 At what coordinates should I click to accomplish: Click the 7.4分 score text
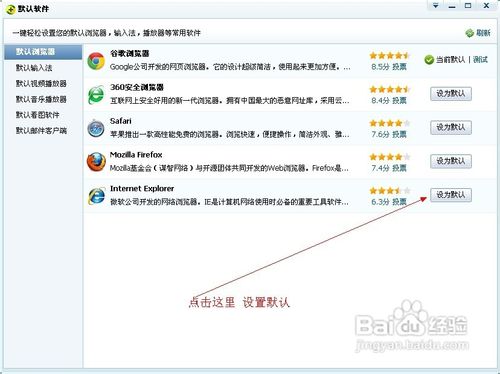[380, 168]
